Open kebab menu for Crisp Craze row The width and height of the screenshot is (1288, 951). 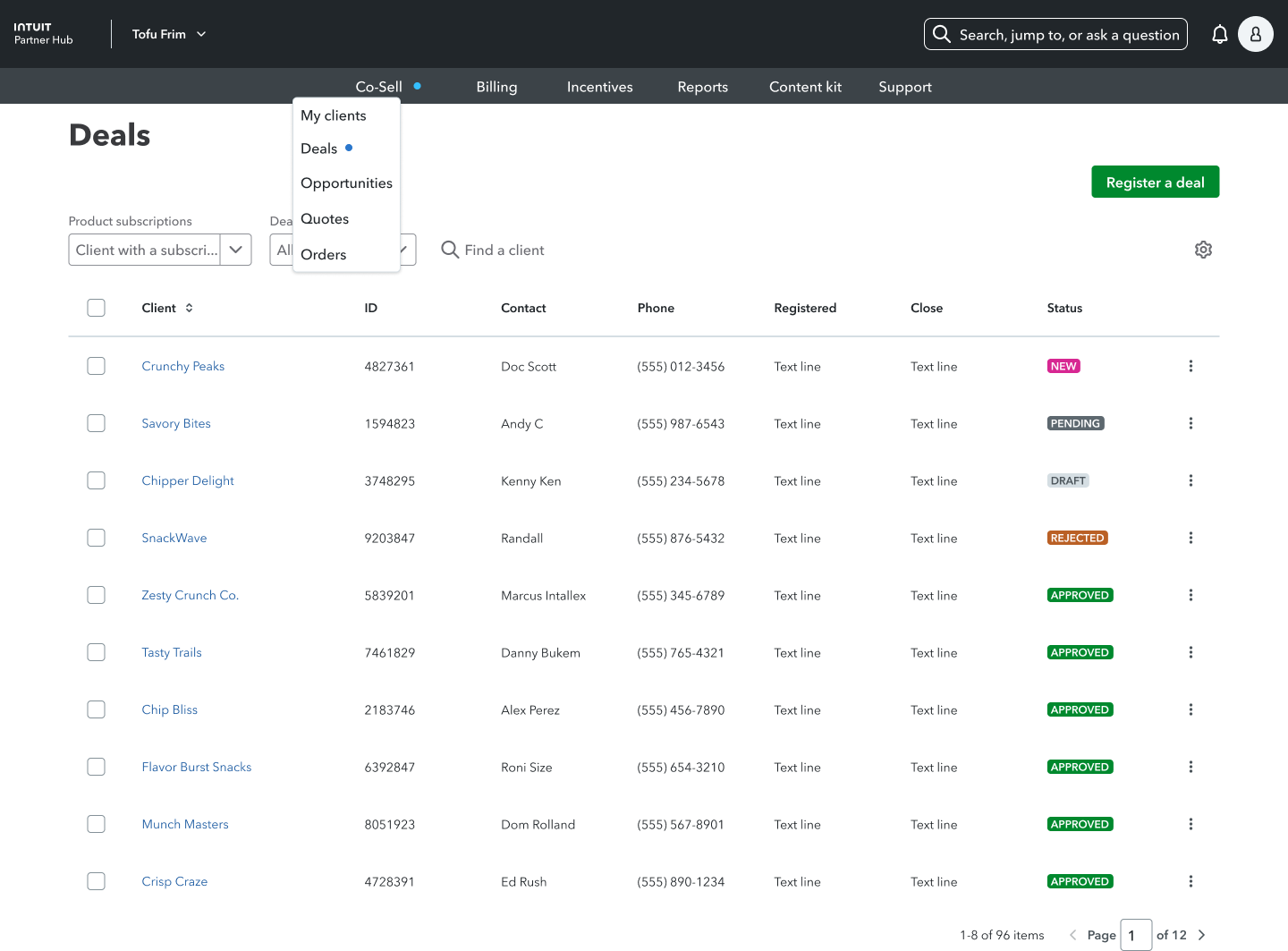[1191, 881]
